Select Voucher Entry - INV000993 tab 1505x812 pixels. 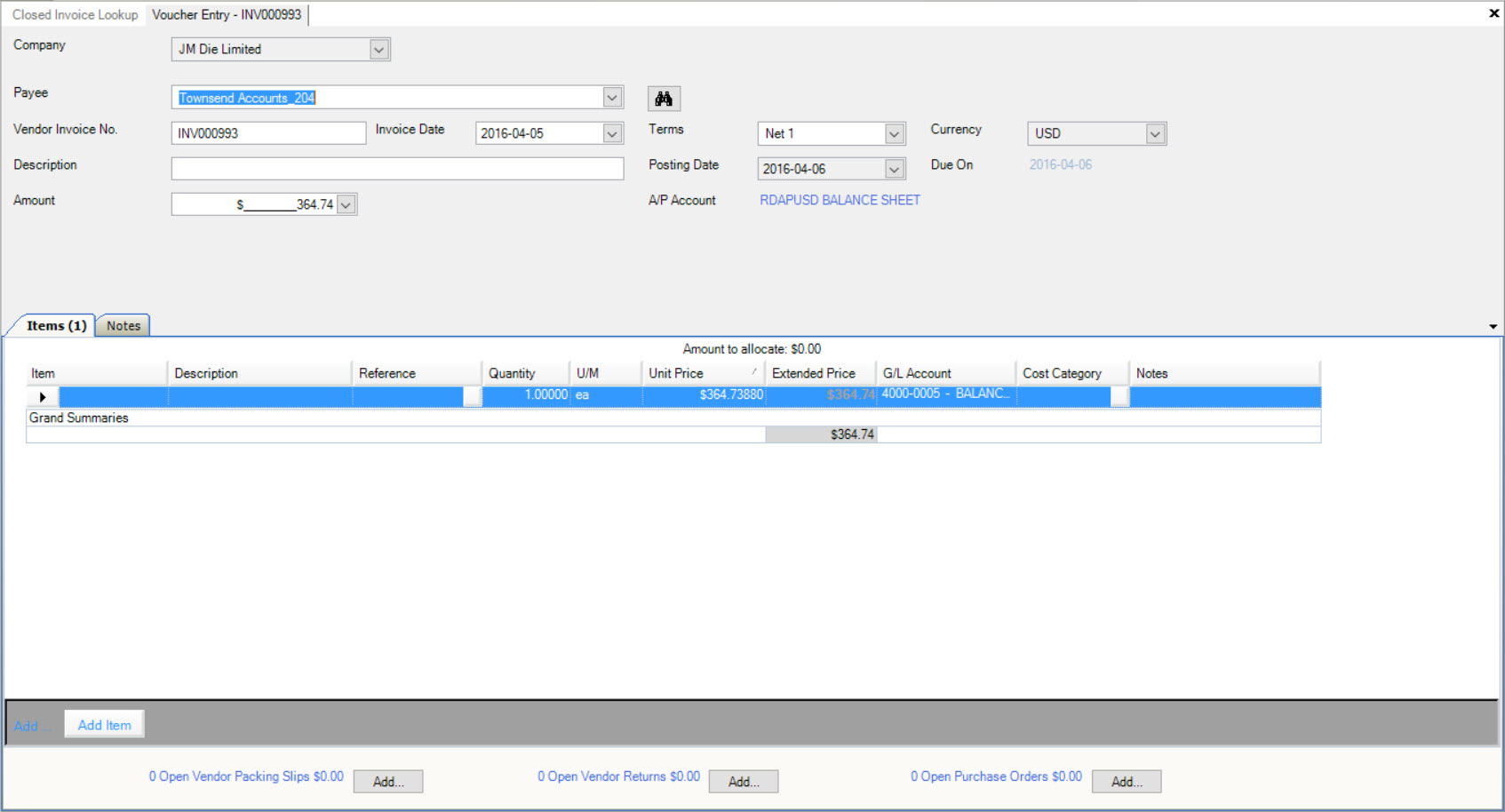coord(227,14)
